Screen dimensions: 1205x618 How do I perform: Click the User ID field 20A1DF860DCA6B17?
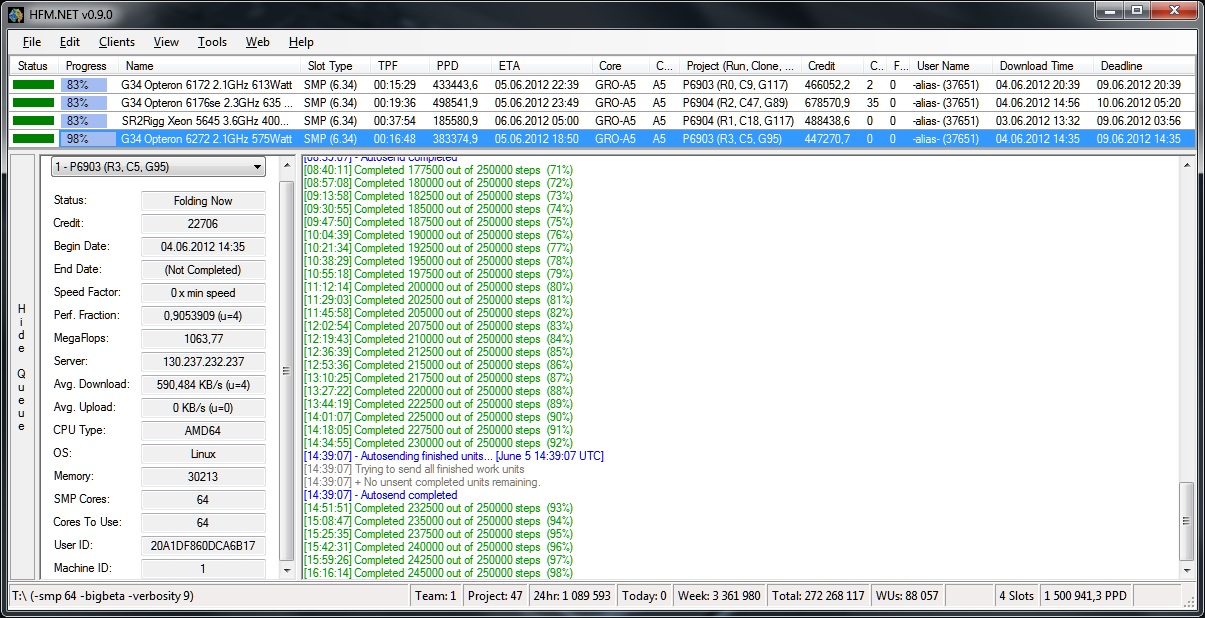(203, 545)
